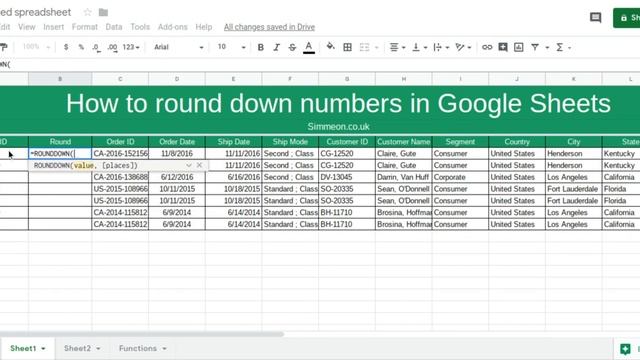This screenshot has width=640, height=360.
Task: Insert a link
Action: 487,47
